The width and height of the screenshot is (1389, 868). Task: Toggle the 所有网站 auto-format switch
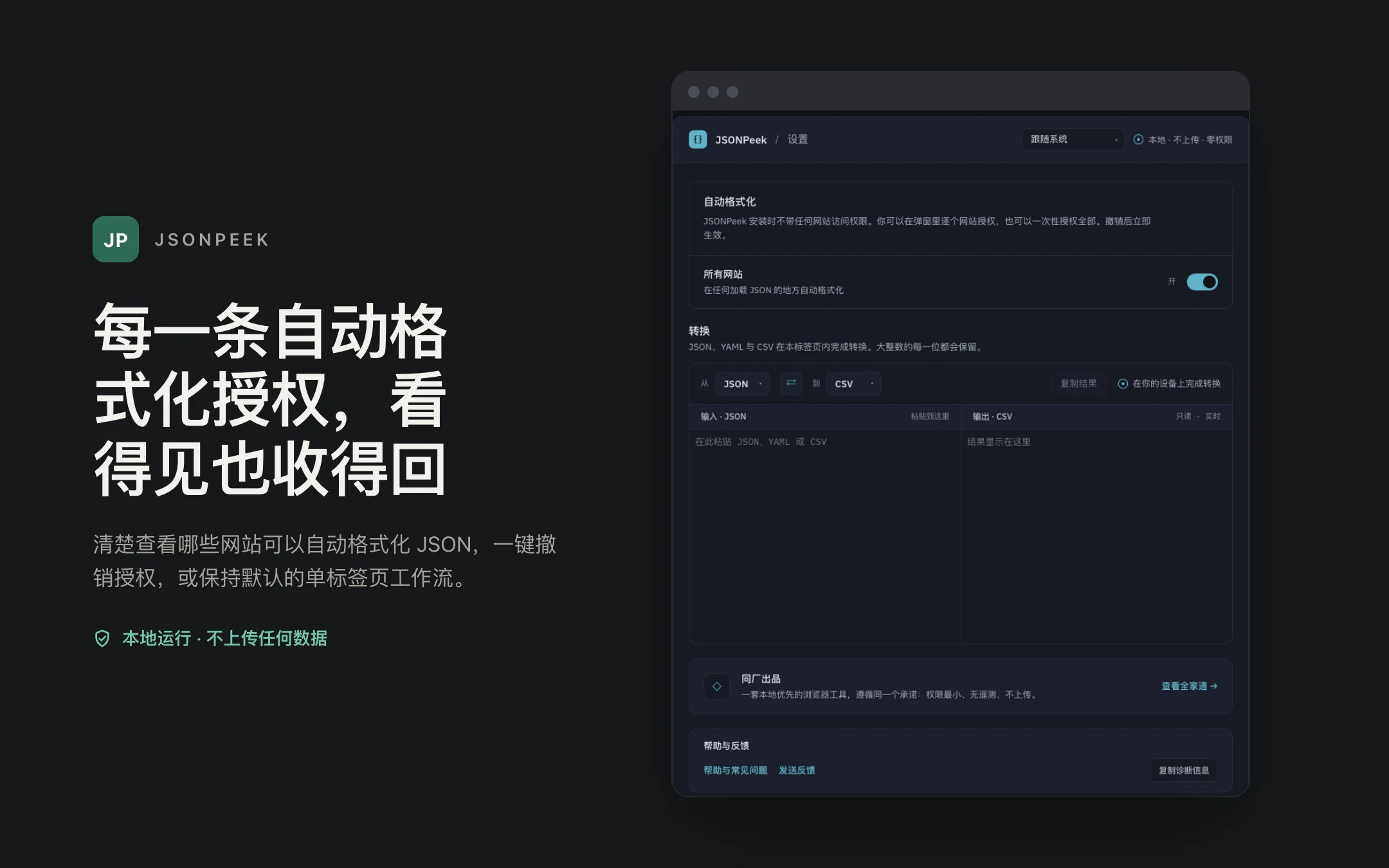pyautogui.click(x=1202, y=282)
